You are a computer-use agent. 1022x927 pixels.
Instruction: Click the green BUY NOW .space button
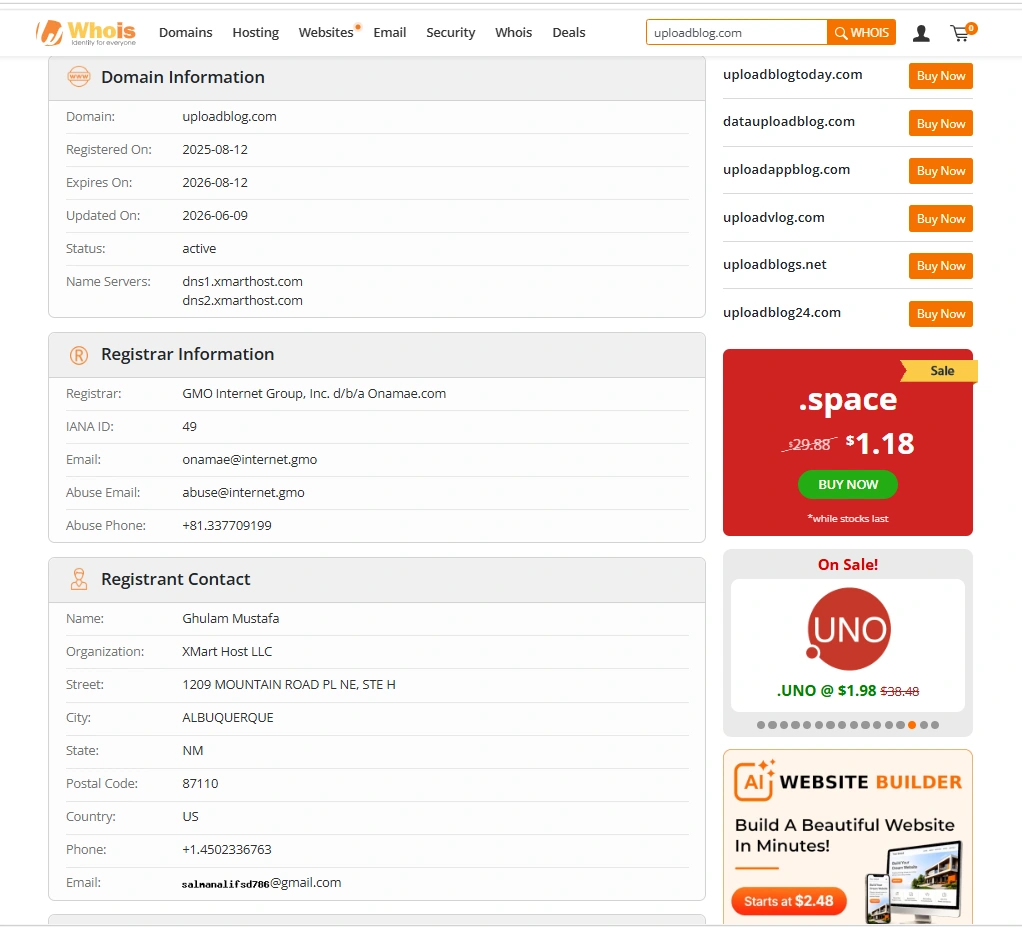847,485
